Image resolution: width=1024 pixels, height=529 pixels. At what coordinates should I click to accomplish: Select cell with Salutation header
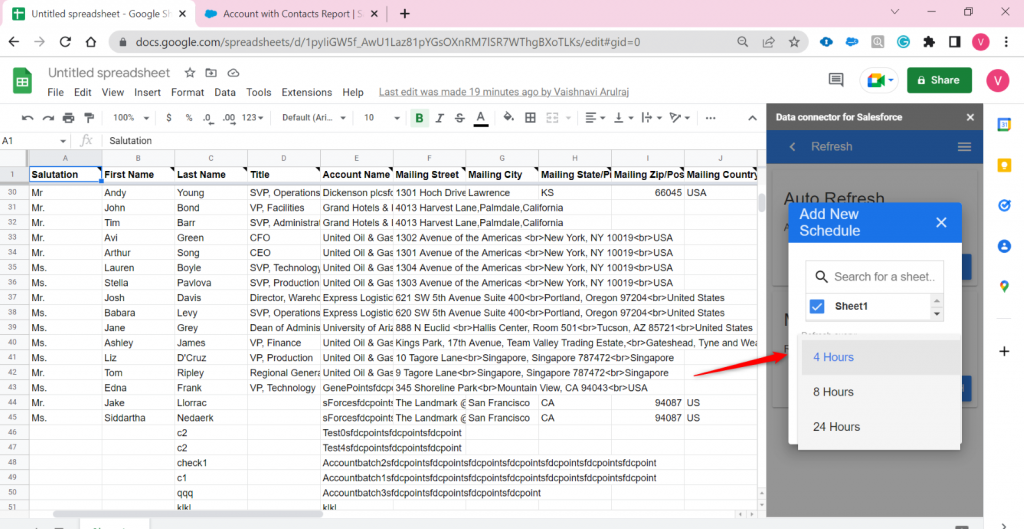[65, 174]
